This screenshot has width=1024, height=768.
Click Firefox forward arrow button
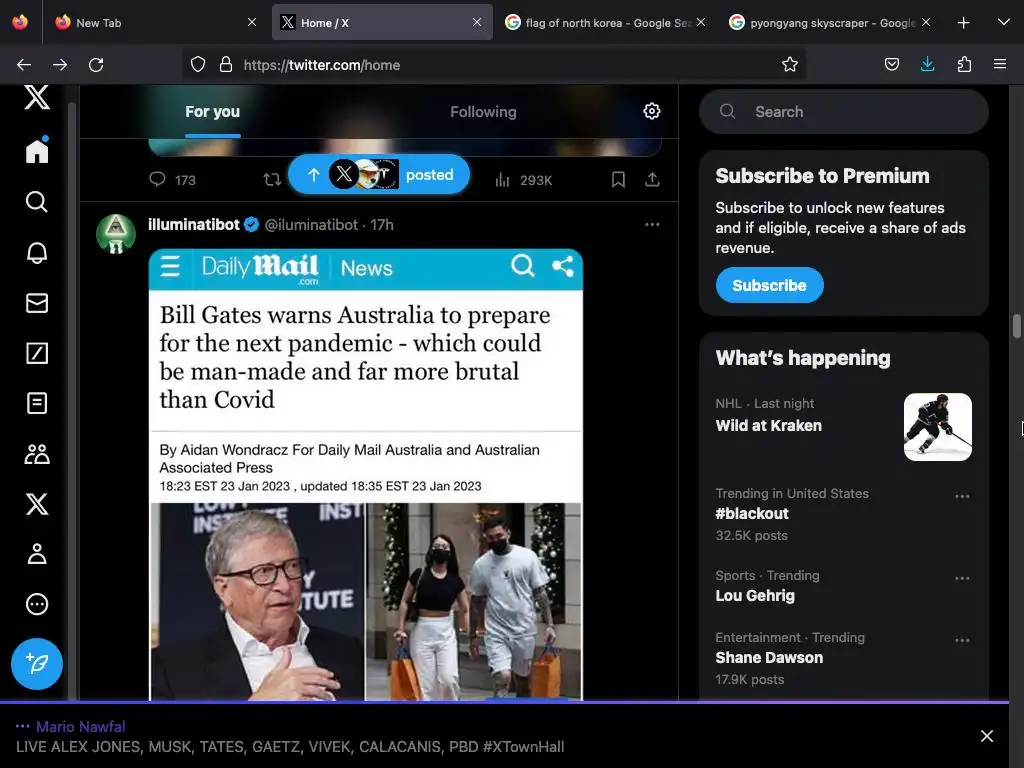pyautogui.click(x=60, y=65)
